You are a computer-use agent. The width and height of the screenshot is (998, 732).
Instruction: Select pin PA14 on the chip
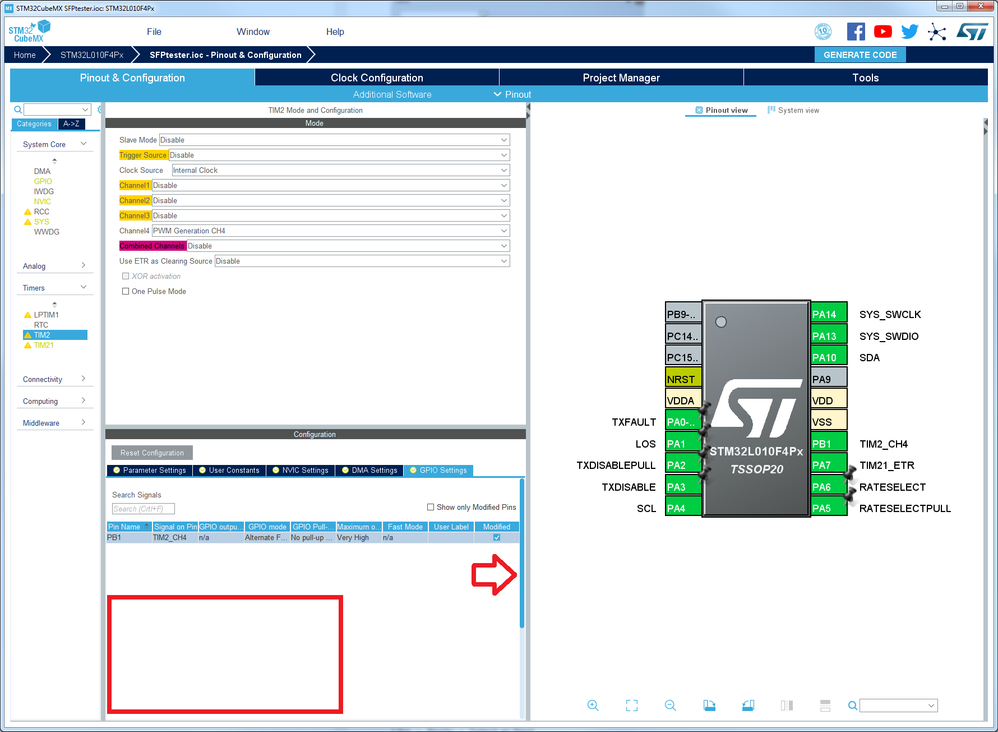click(x=829, y=314)
